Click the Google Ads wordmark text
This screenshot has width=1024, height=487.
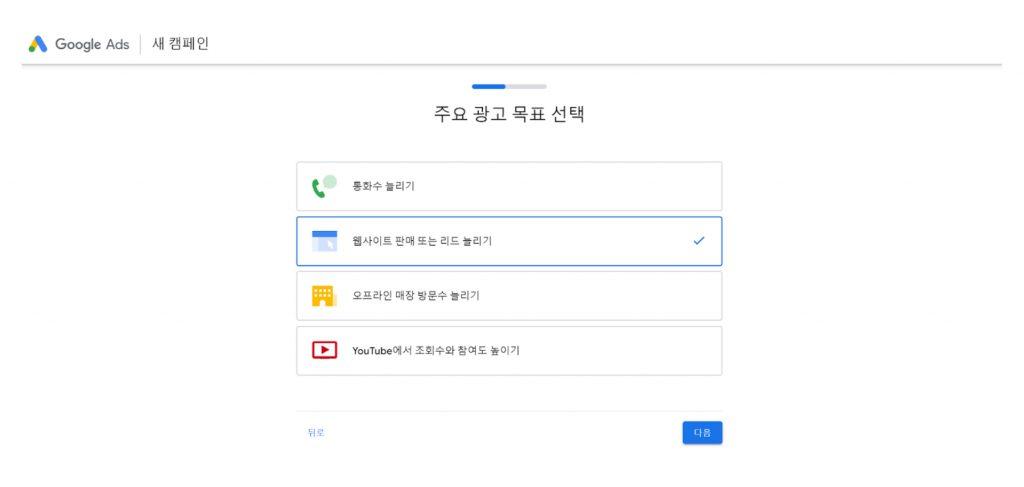click(92, 44)
